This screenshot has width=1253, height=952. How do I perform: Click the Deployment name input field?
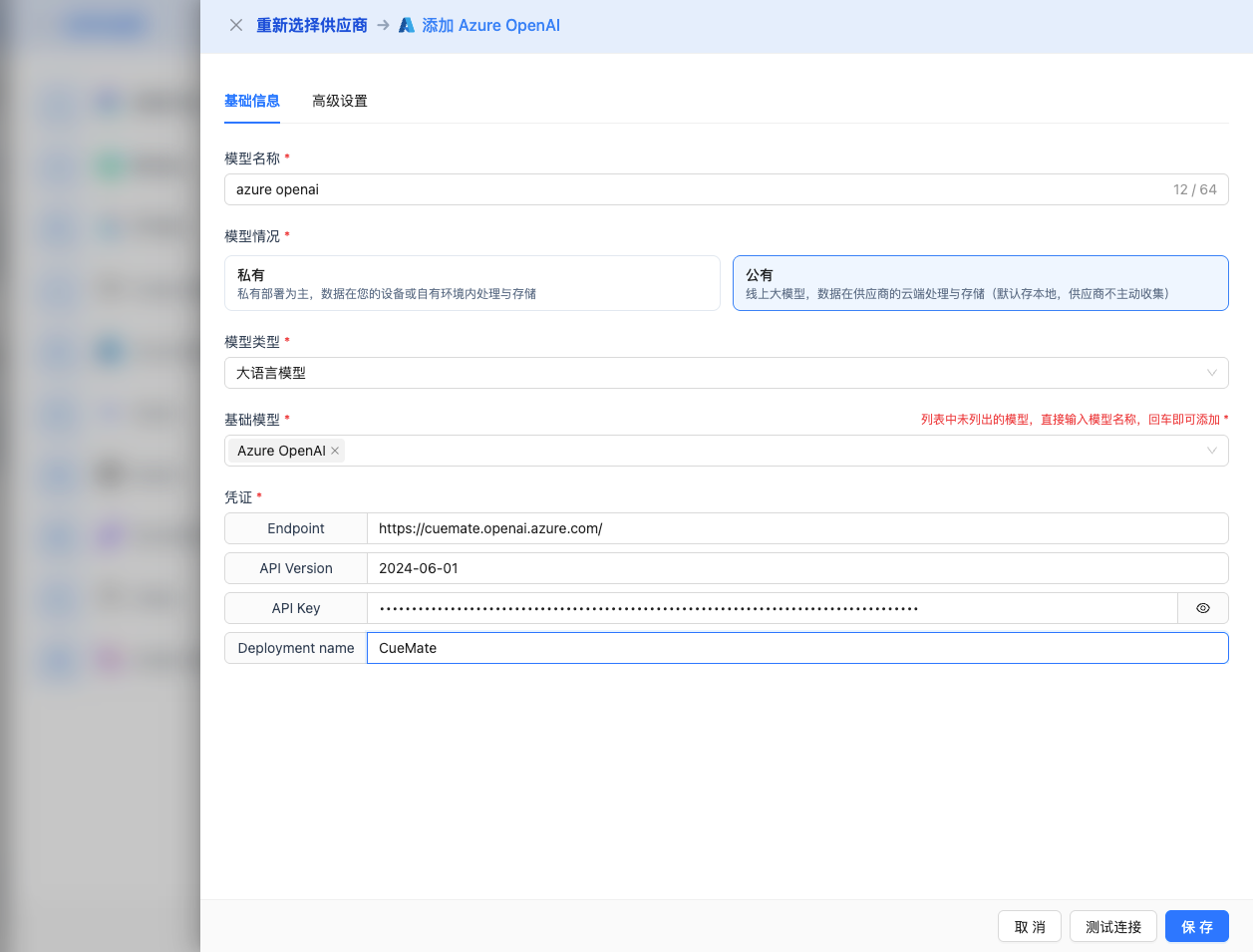click(x=795, y=648)
